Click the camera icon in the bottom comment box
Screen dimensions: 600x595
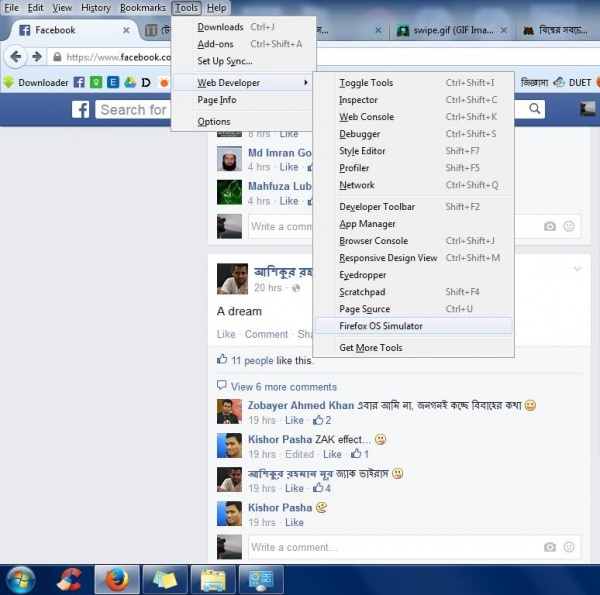click(550, 547)
